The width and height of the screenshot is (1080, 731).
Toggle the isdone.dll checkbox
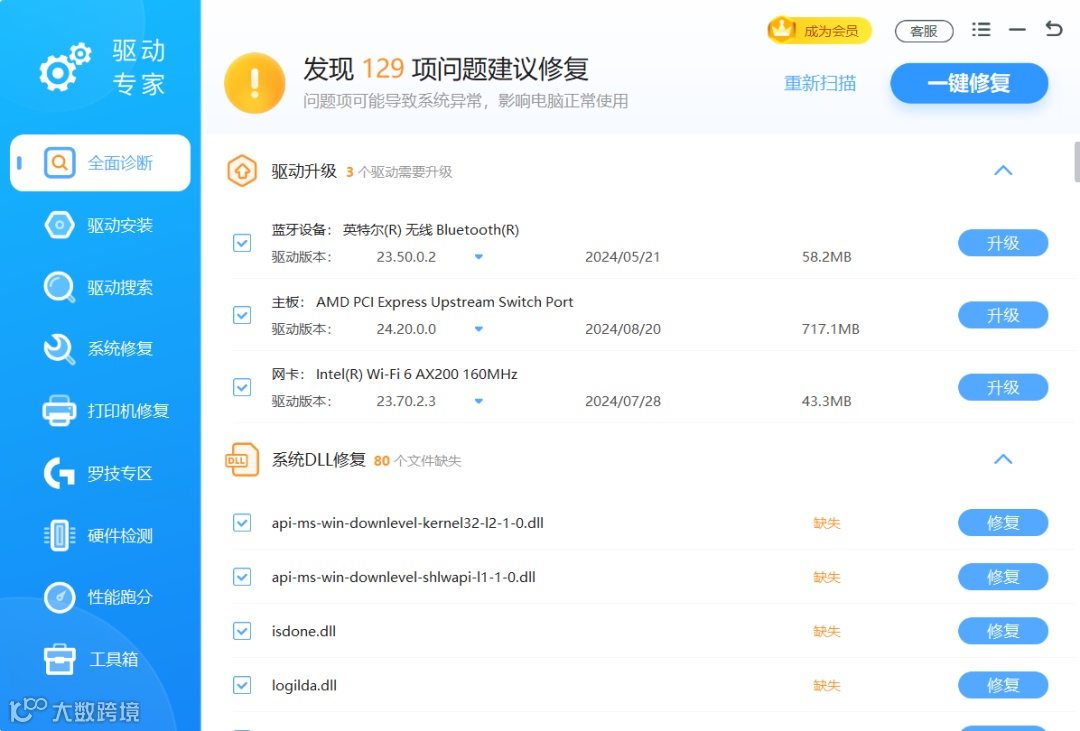[242, 631]
